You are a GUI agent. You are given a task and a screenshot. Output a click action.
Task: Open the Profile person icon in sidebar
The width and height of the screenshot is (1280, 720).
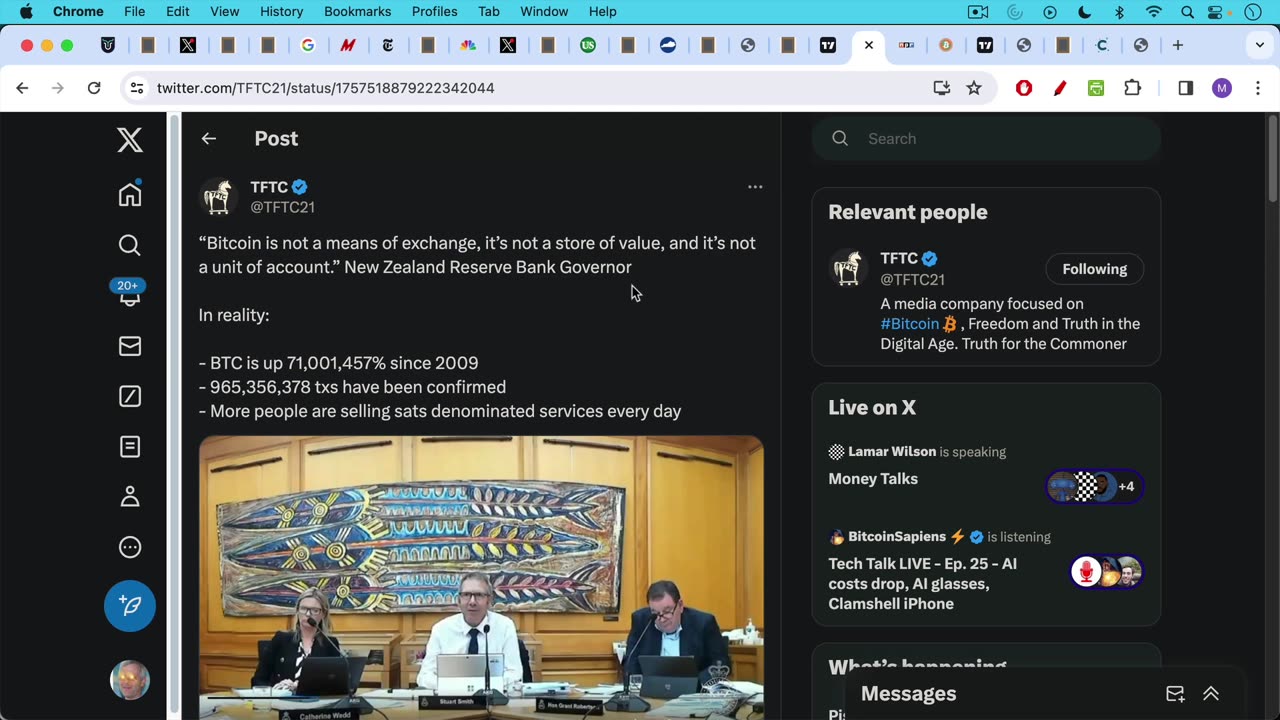130,497
